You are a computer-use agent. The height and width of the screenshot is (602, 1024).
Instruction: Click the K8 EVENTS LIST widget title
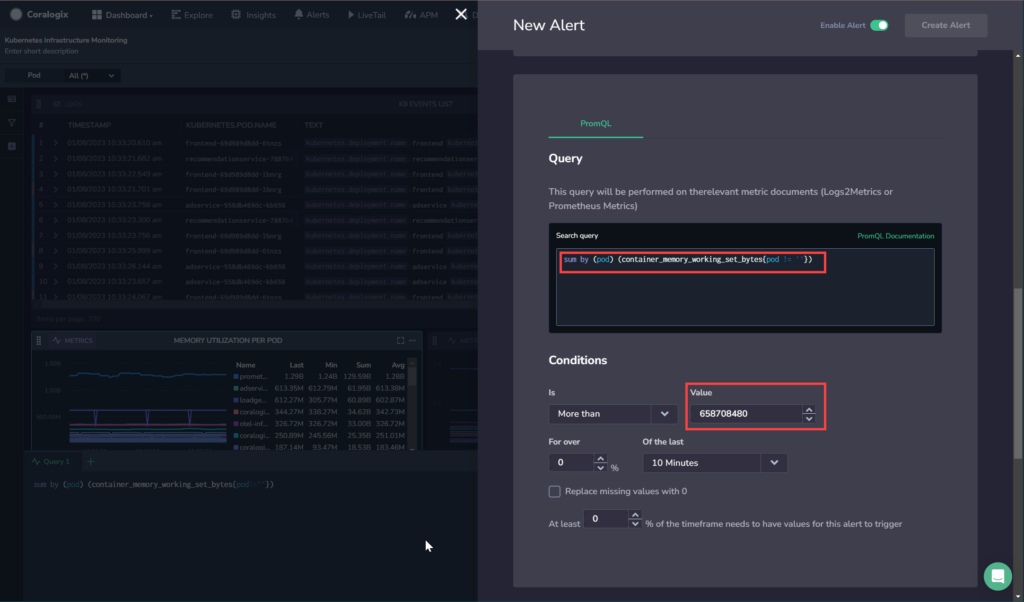click(x=425, y=104)
